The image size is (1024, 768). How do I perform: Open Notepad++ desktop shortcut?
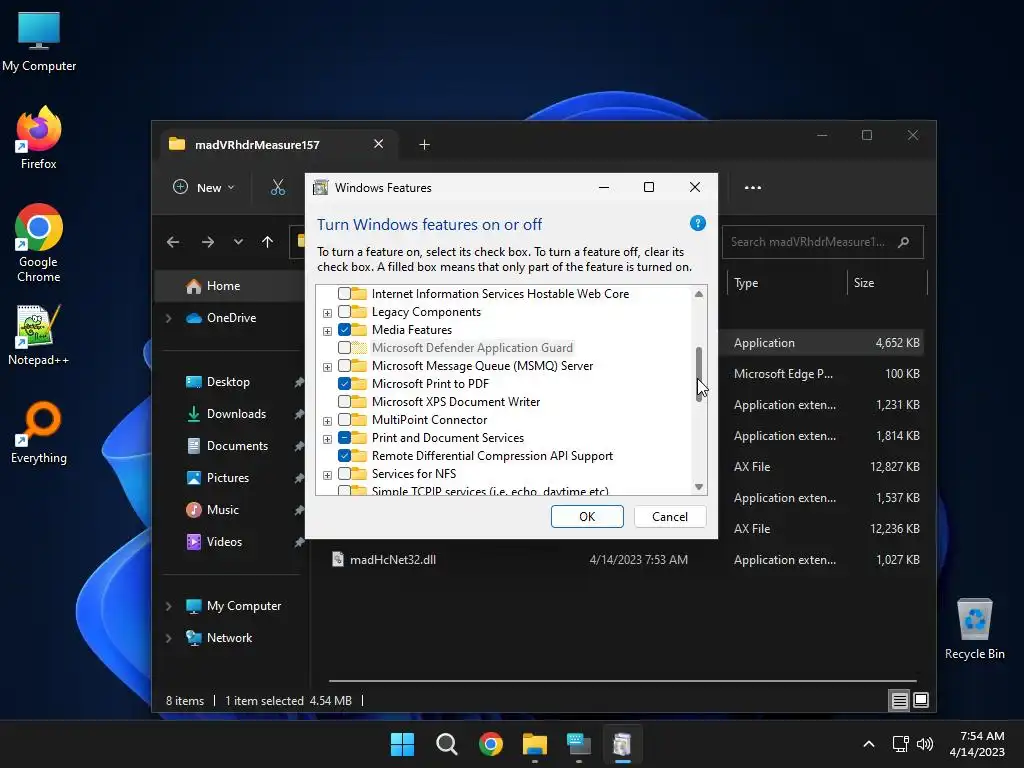click(x=39, y=335)
